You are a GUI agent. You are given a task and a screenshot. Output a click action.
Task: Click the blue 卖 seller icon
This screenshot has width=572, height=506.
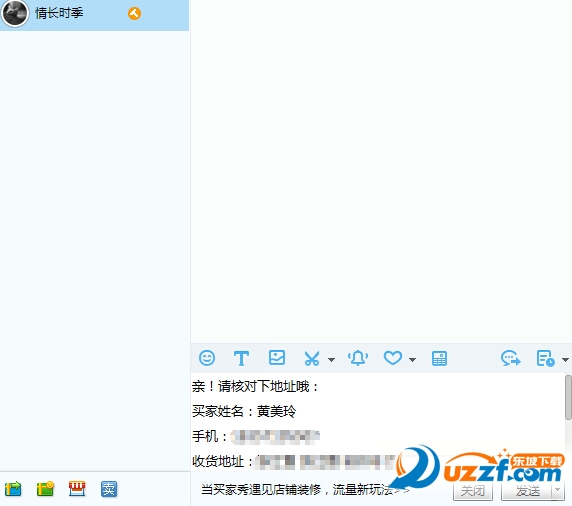109,489
